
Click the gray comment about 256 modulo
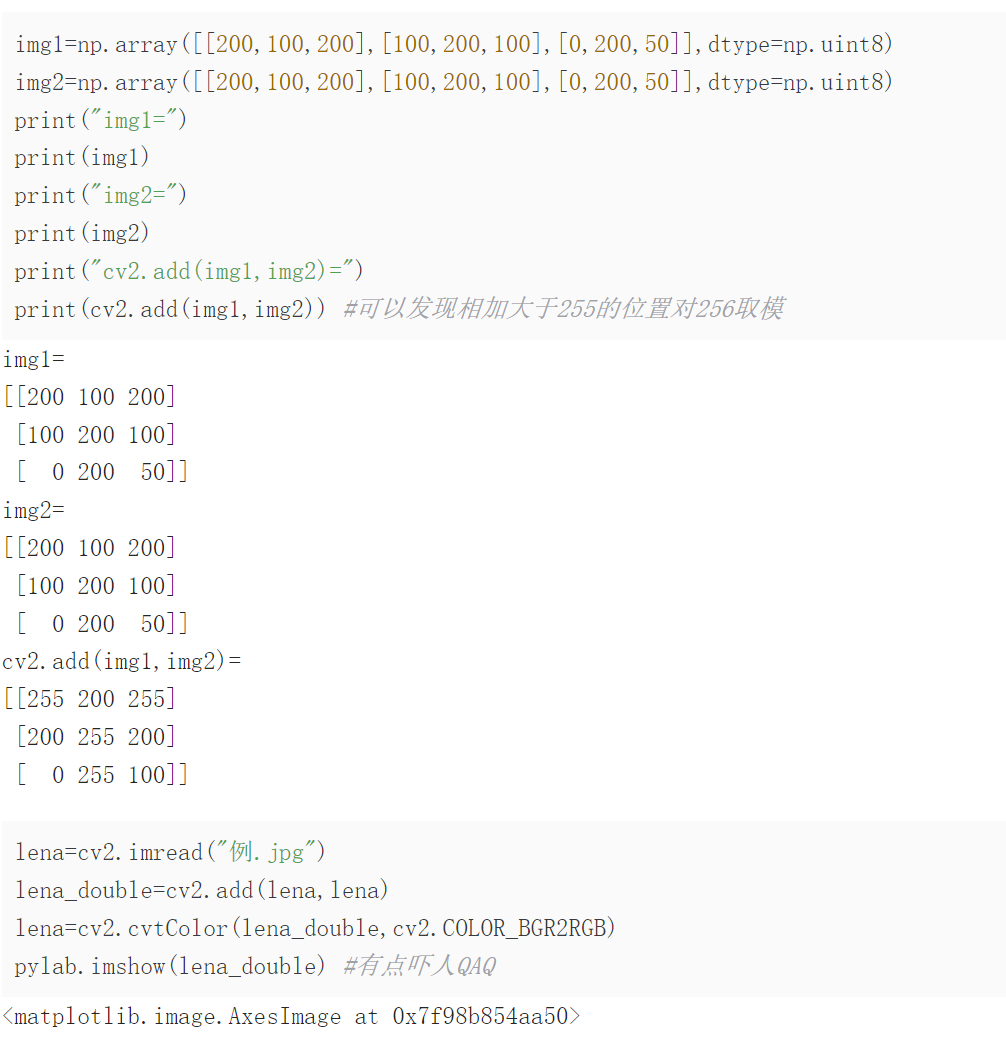tap(563, 309)
